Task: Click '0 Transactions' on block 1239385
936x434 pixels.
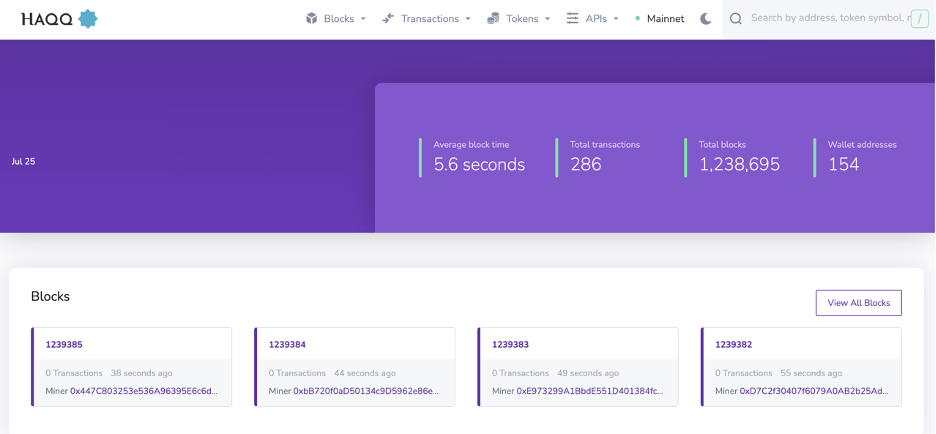Action: click(x=74, y=373)
